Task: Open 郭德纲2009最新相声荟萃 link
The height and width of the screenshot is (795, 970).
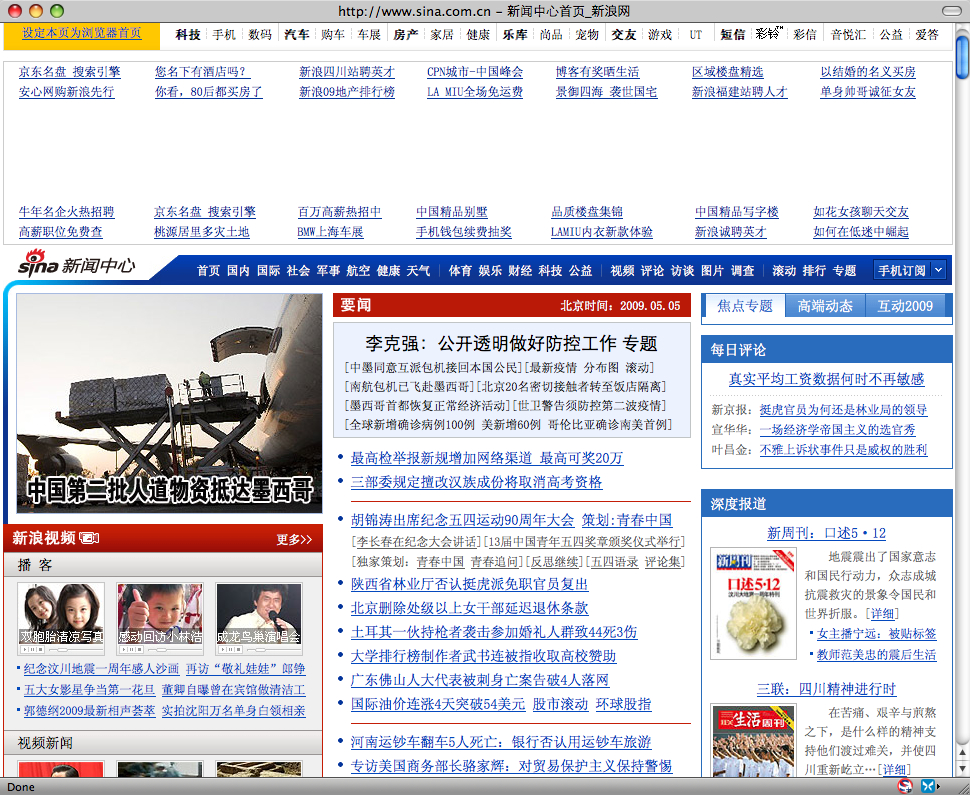Action: coord(90,710)
